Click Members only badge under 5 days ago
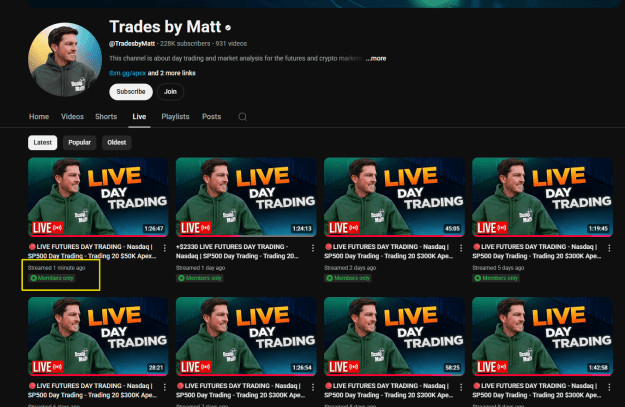This screenshot has width=625, height=407. (x=496, y=278)
